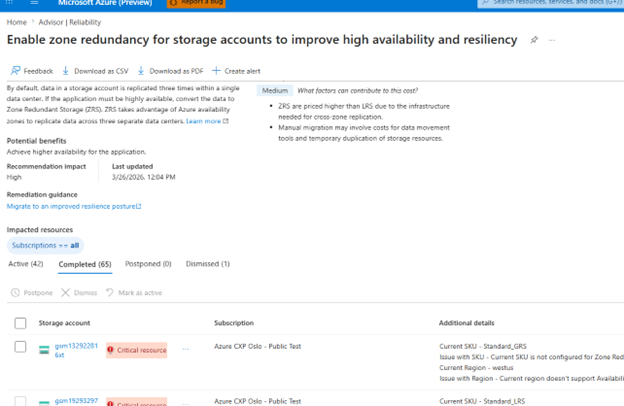624x406 pixels.
Task: Click Azure CXP Oslo subscription in first row
Action: pos(257,346)
